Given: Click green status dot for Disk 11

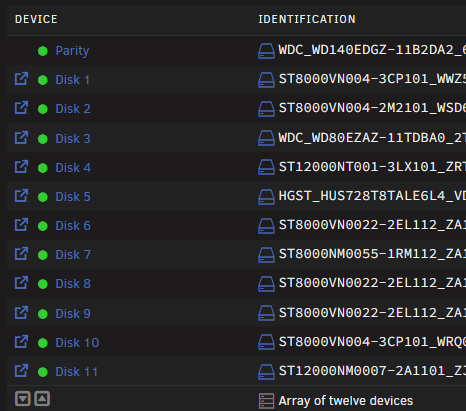Looking at the screenshot, I should (43, 372).
